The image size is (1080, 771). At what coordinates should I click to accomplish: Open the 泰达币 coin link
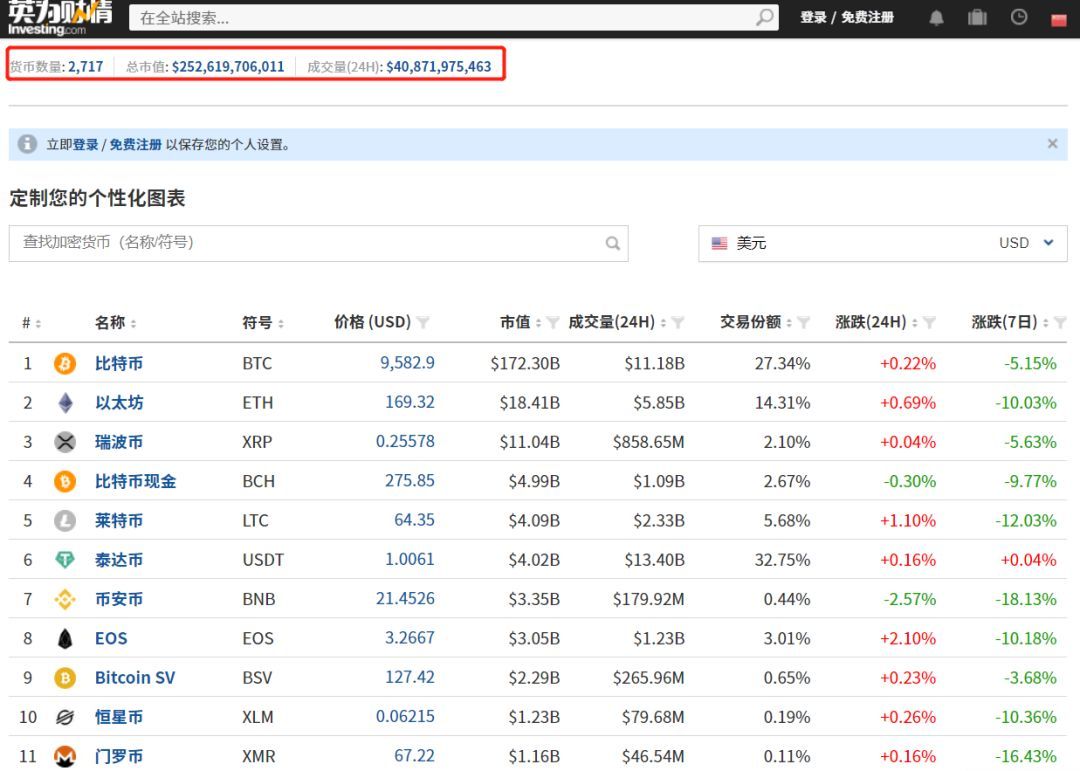(118, 559)
